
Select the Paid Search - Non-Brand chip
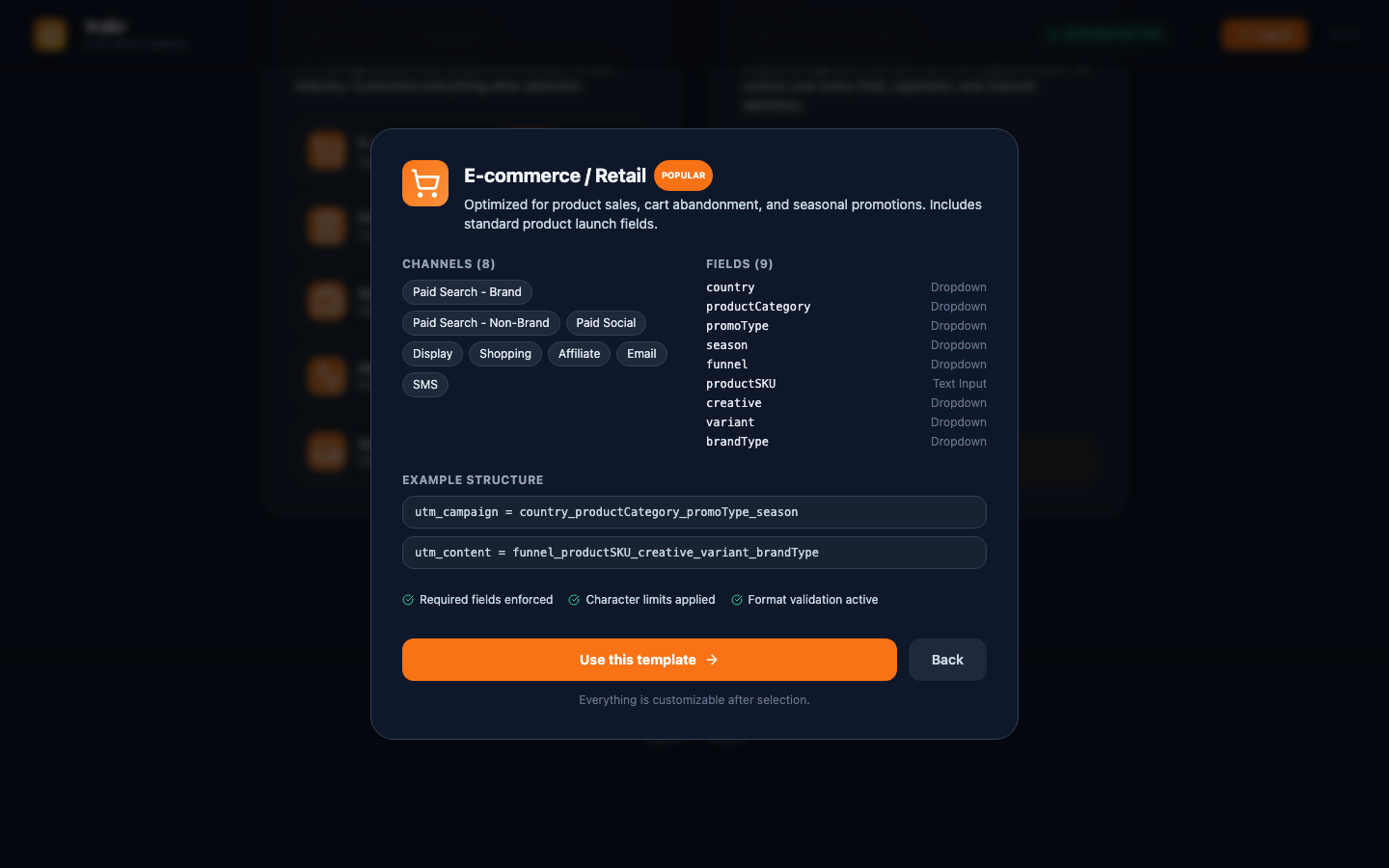[x=480, y=323]
